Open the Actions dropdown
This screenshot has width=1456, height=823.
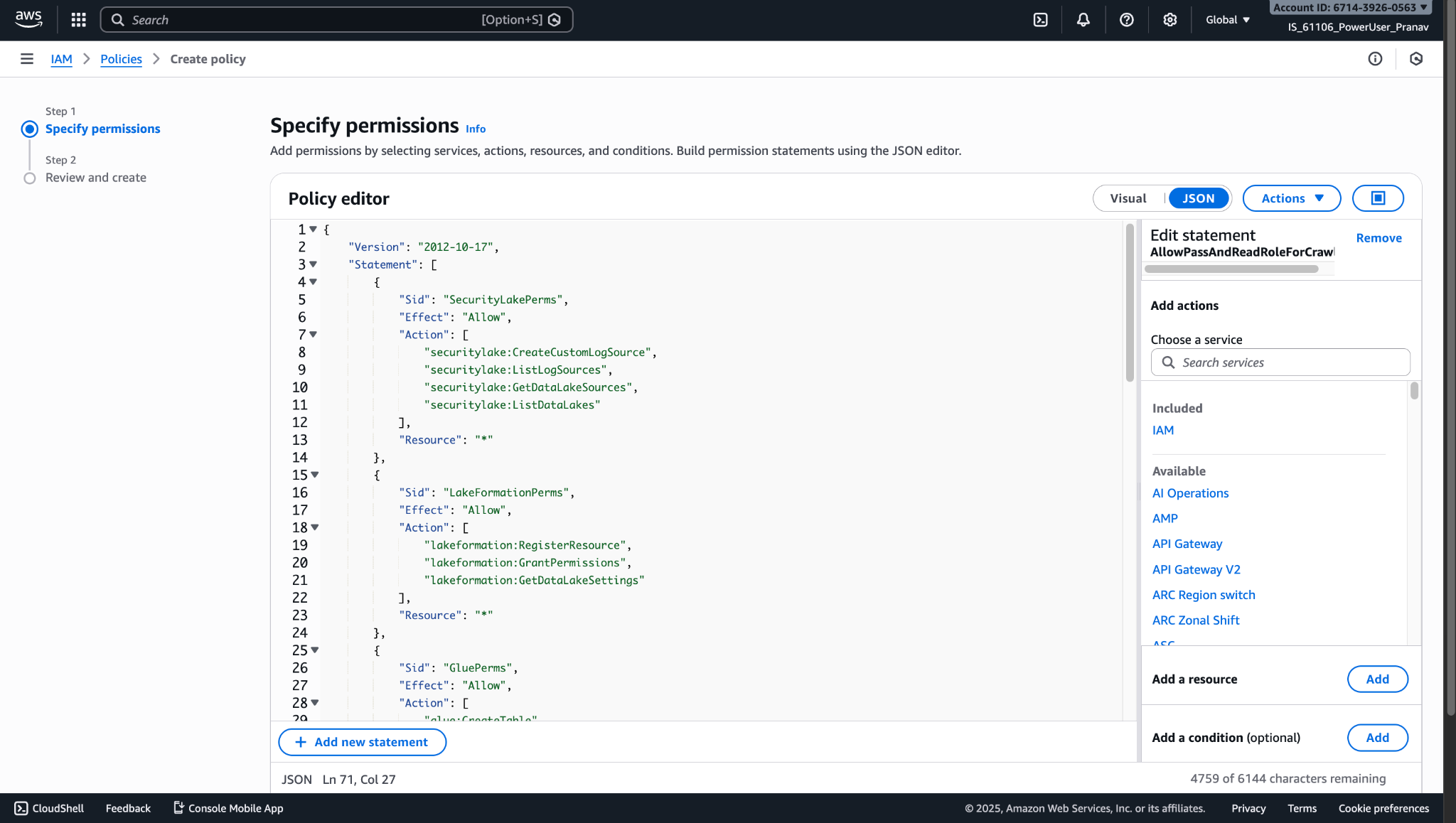coord(1292,198)
